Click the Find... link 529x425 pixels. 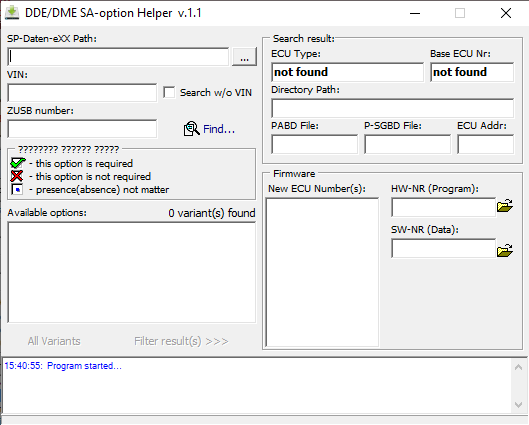click(x=219, y=129)
